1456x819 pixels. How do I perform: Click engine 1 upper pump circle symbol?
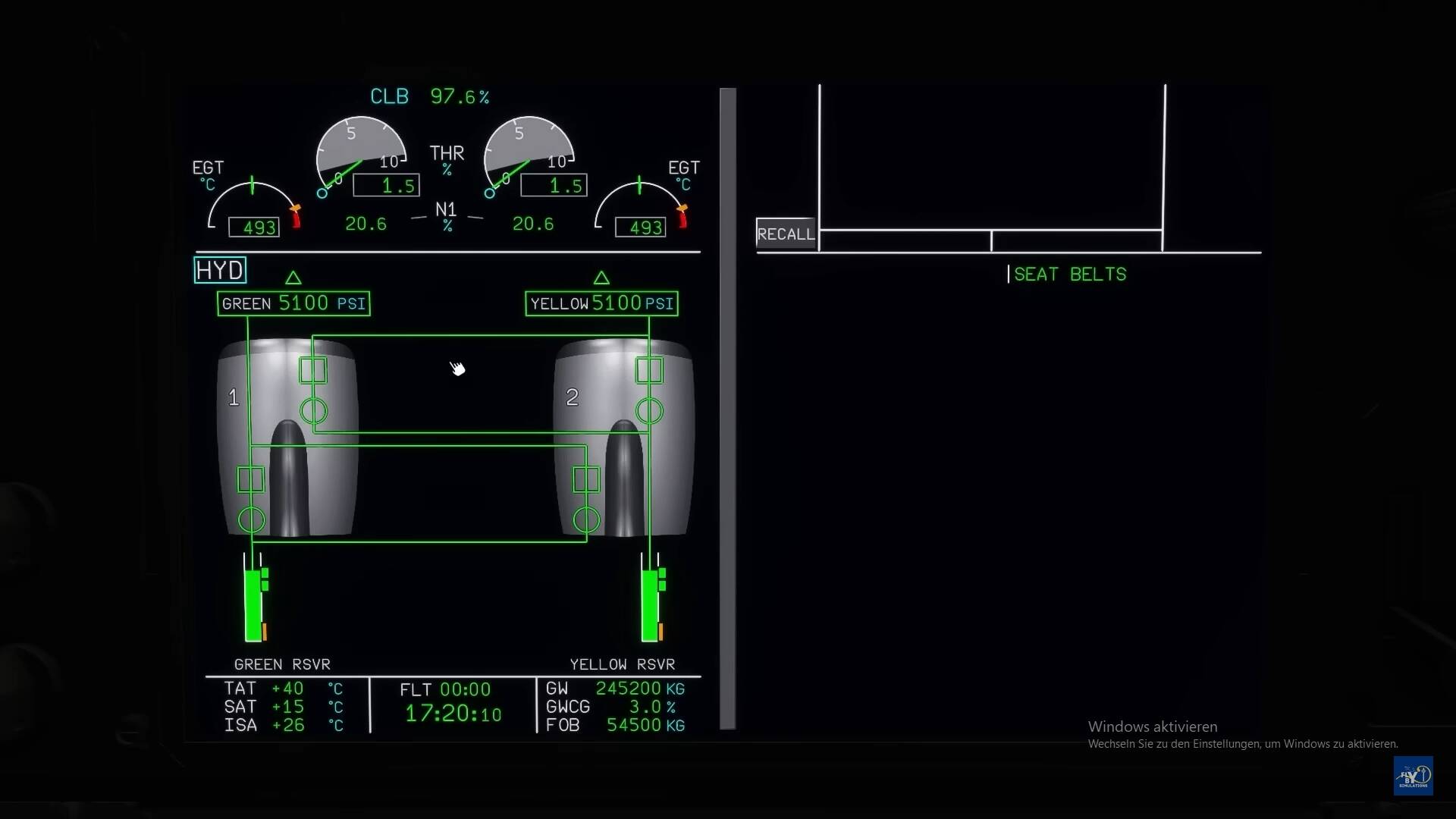pyautogui.click(x=313, y=411)
